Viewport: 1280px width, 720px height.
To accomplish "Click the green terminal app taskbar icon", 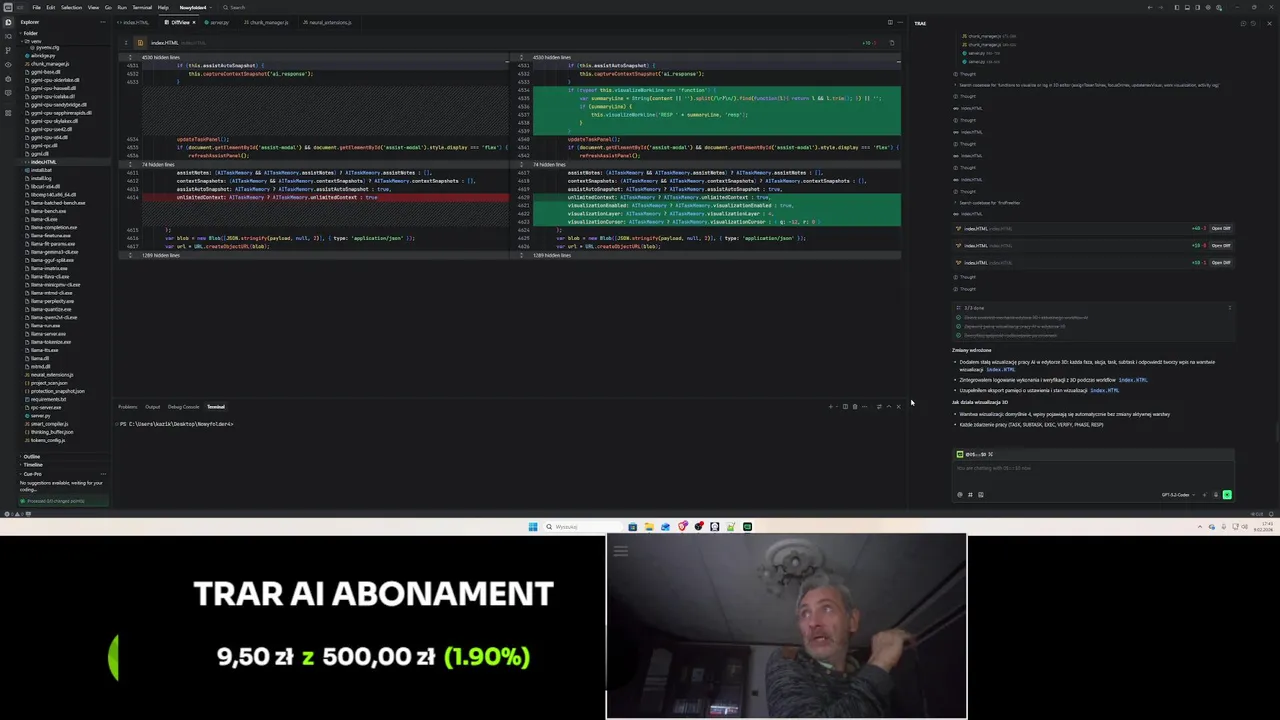I will tap(747, 527).
